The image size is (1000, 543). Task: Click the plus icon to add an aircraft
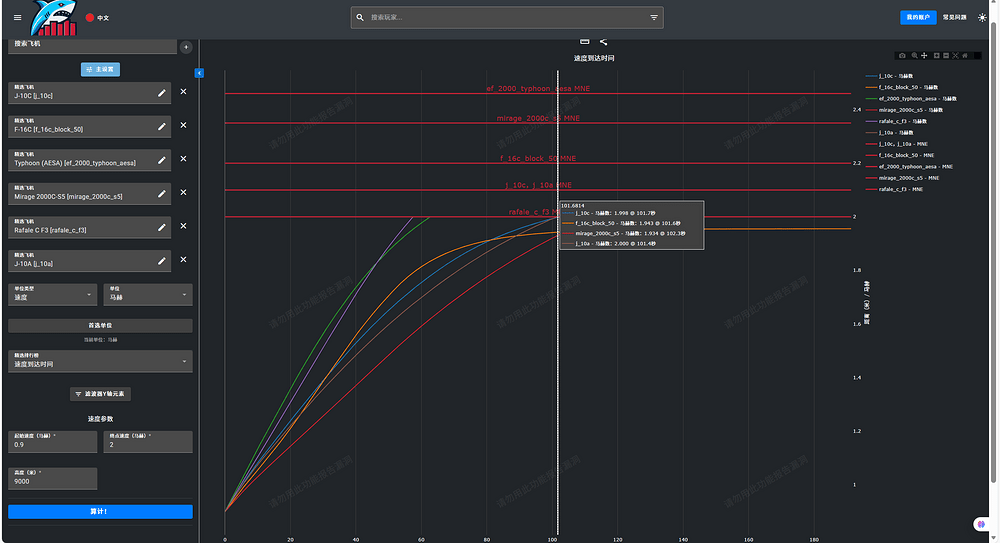click(186, 47)
